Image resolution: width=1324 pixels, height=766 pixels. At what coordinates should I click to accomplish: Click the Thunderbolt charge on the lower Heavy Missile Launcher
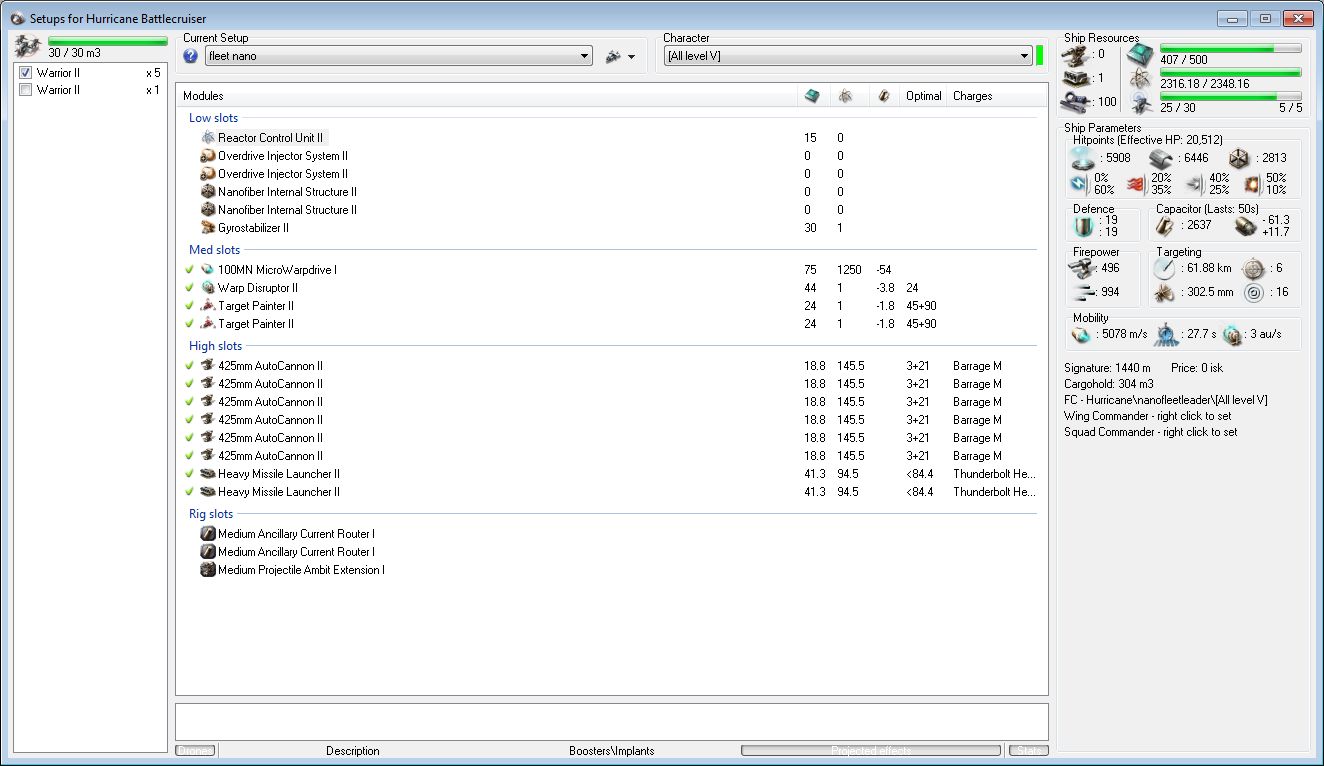pyautogui.click(x=994, y=492)
